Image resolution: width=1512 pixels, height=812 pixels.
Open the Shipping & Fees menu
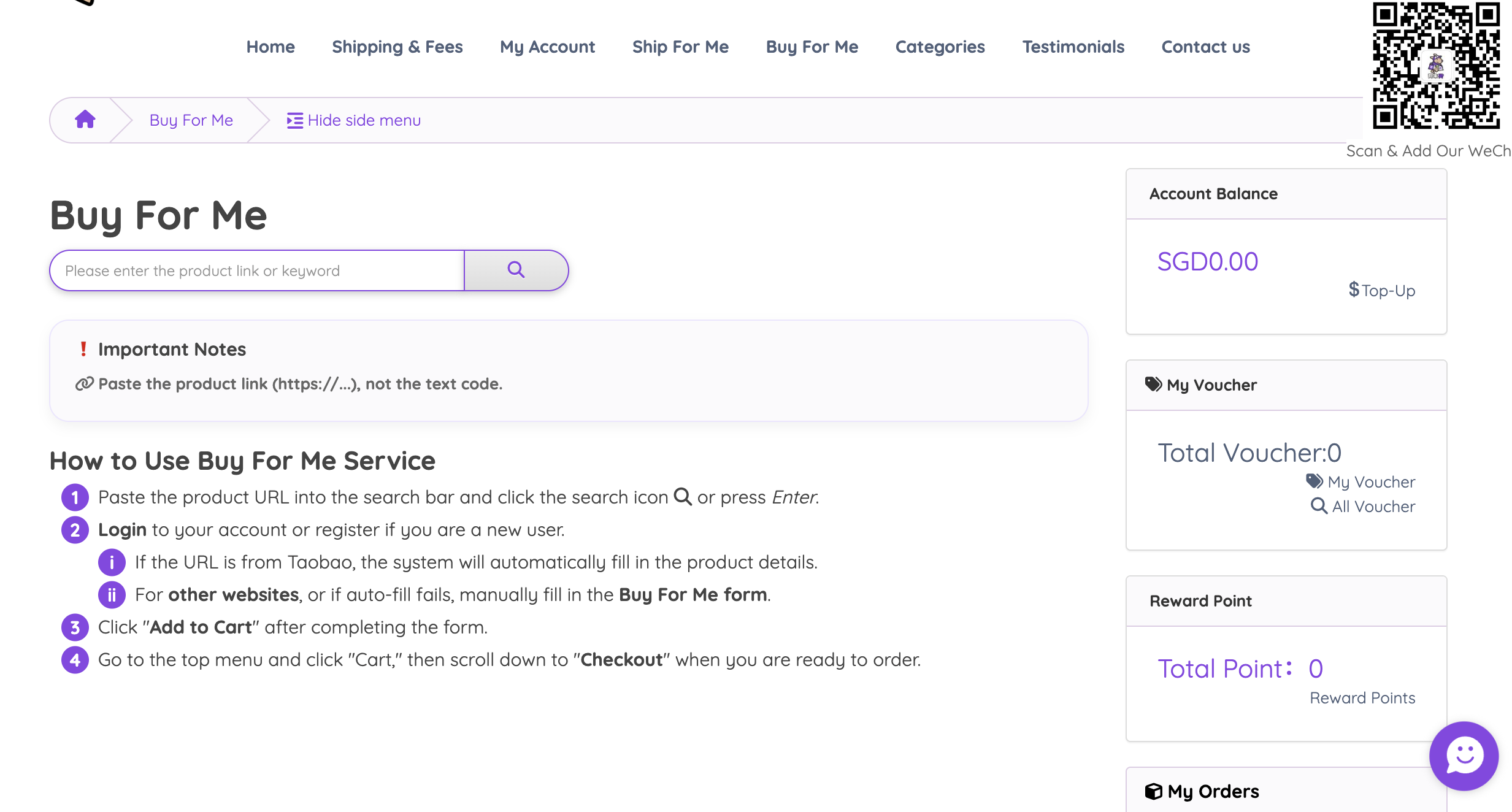click(397, 47)
